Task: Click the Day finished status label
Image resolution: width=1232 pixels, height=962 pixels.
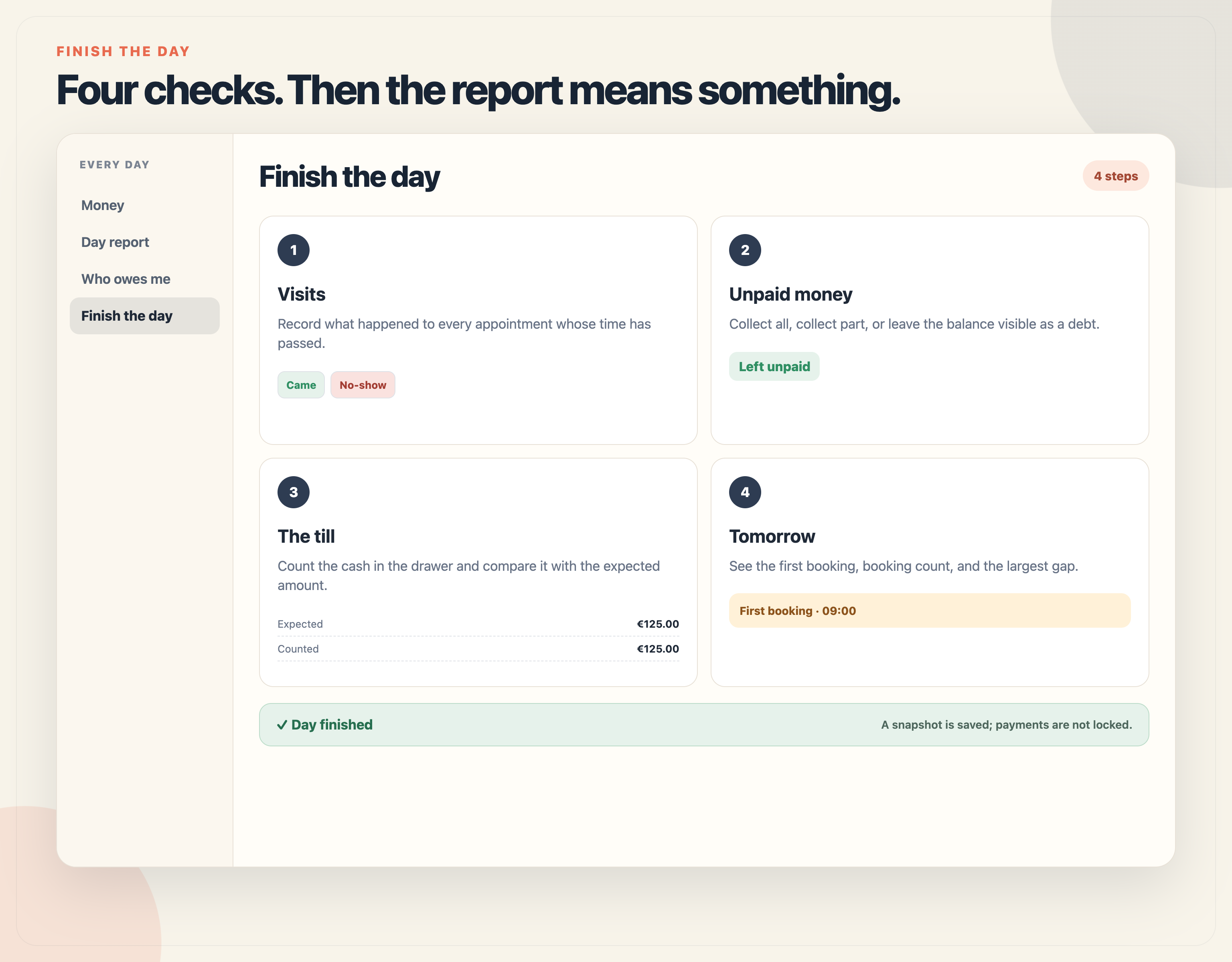Action: click(332, 725)
